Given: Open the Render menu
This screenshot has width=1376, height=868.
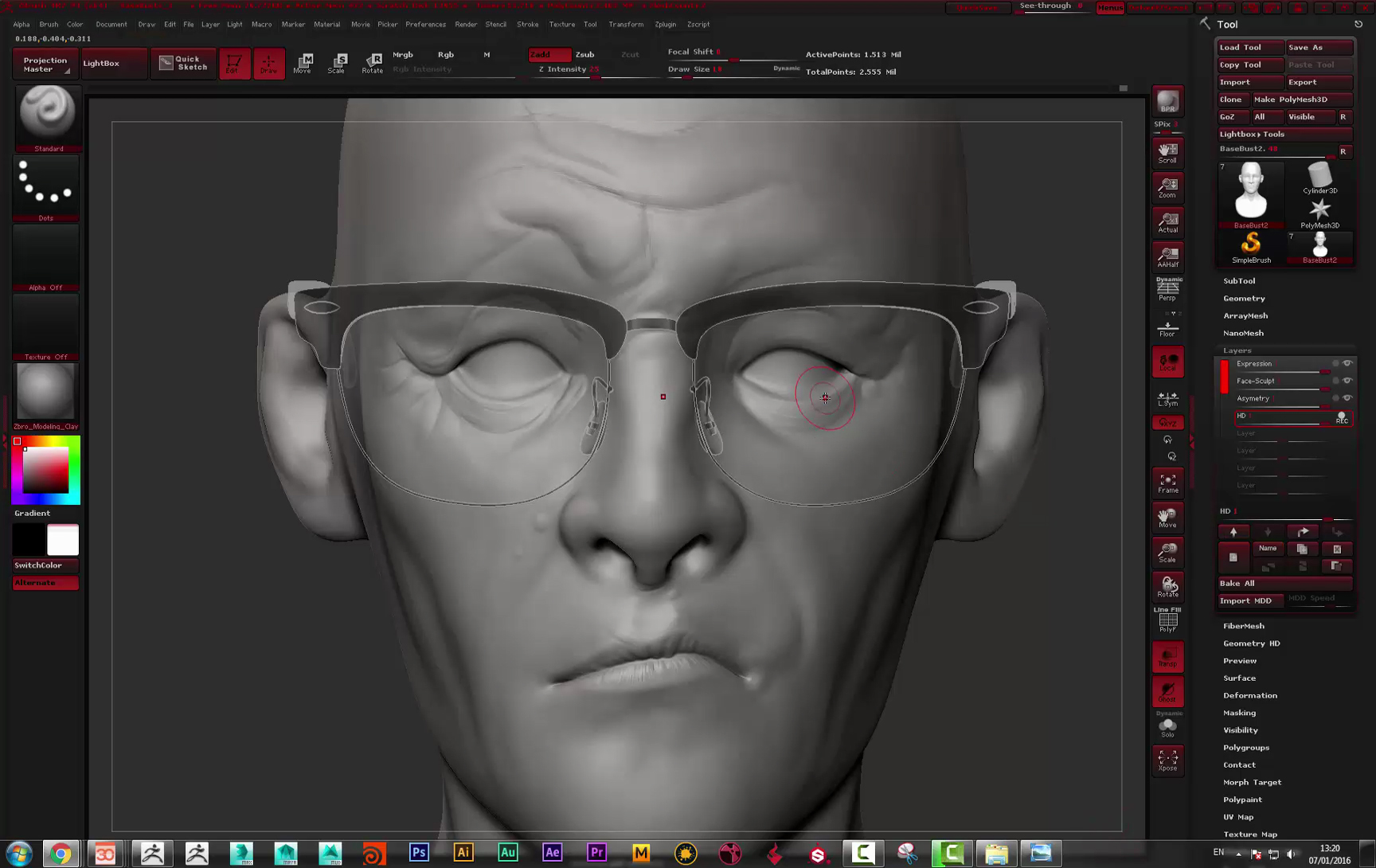Looking at the screenshot, I should 466,24.
